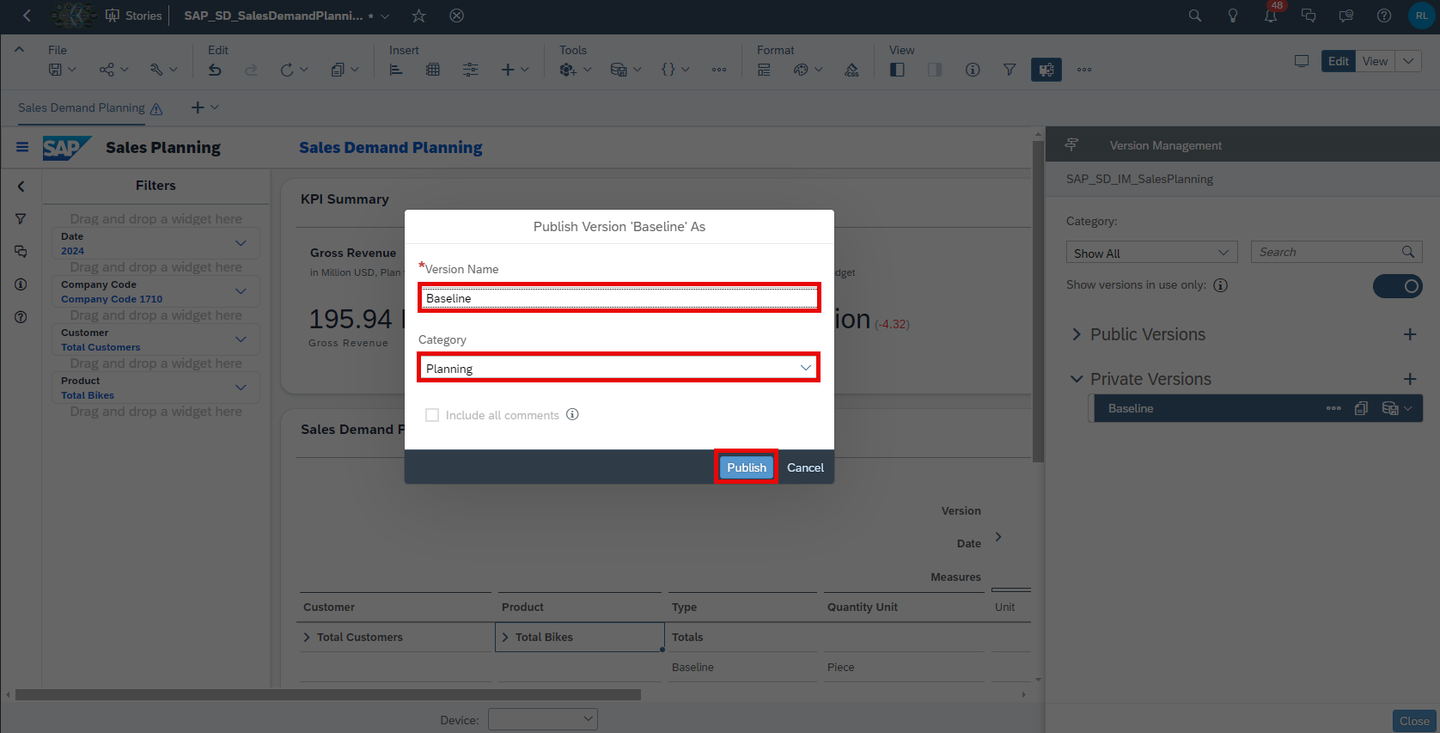Go back using the top-left arrow
Screen dimensions: 1440x733
point(26,16)
